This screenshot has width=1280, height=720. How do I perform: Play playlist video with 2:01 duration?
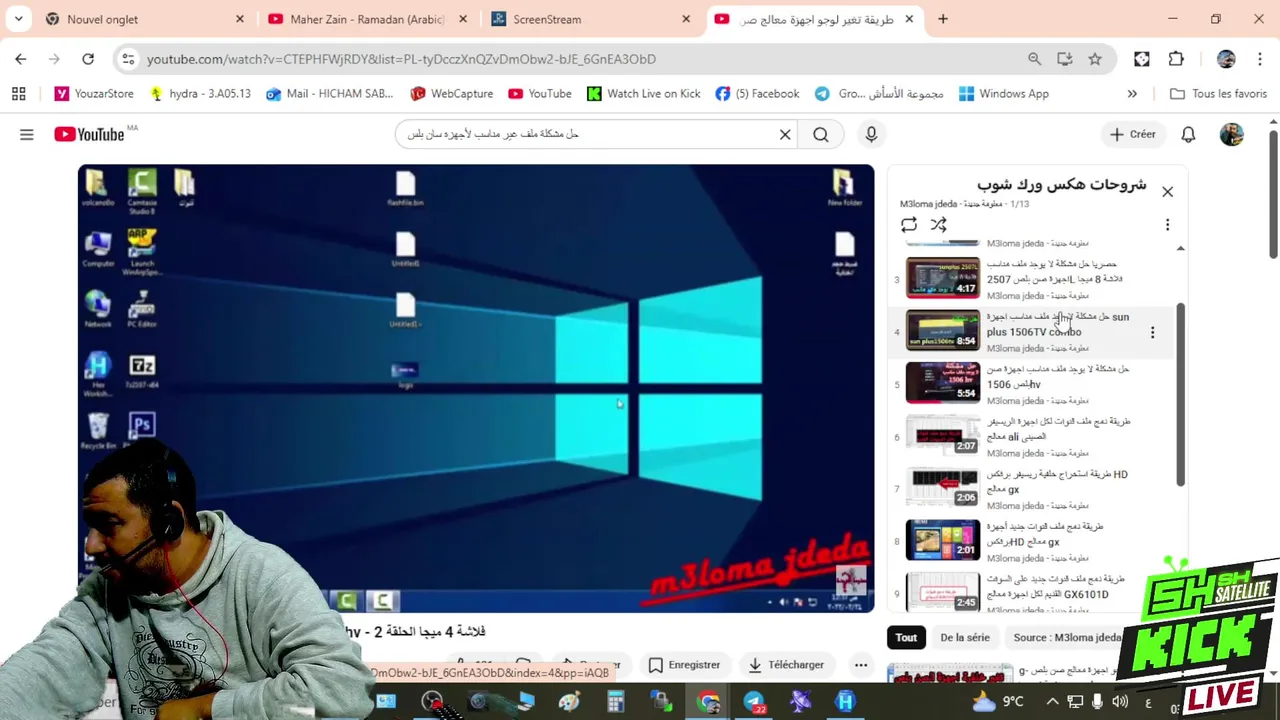point(942,540)
